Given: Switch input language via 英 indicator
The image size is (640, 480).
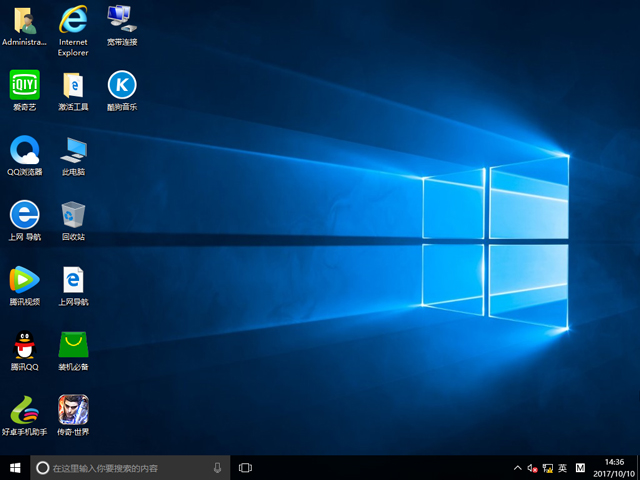Looking at the screenshot, I should tap(562, 467).
